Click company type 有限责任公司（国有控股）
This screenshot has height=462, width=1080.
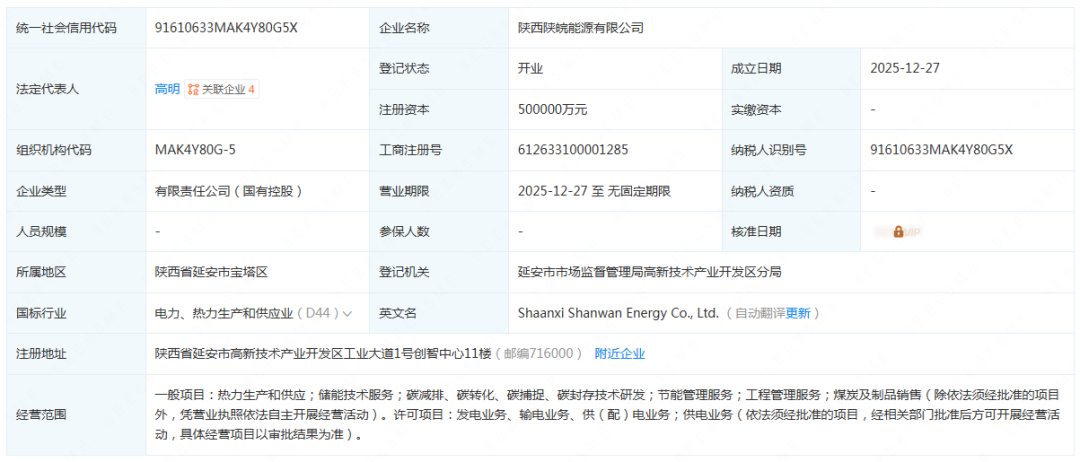[x=228, y=191]
